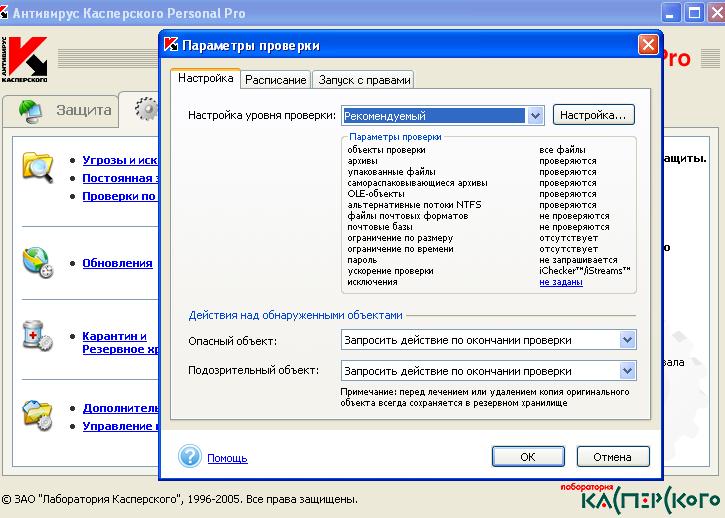Click the не запрашивается password value
Viewport: 725px width, 518px height.
pos(578,260)
